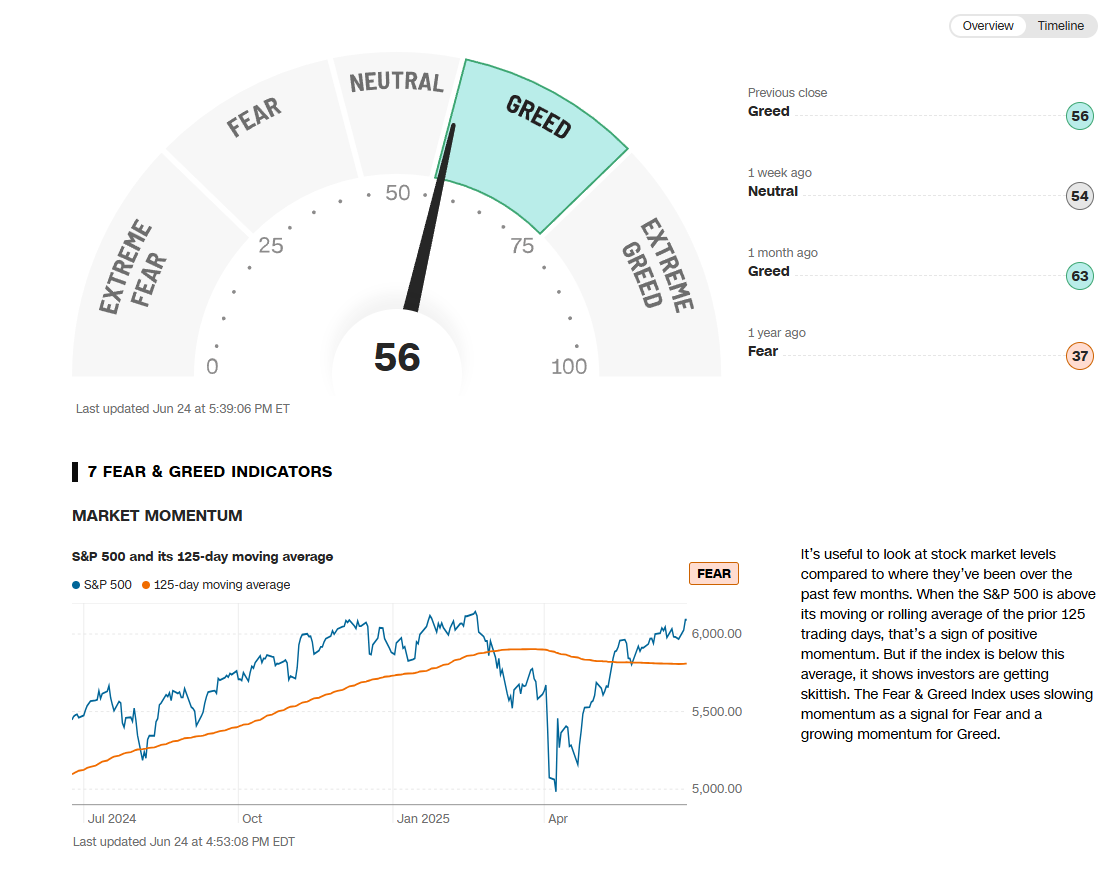
Task: Click the 1 month ago score badge 63
Action: [x=1079, y=276]
